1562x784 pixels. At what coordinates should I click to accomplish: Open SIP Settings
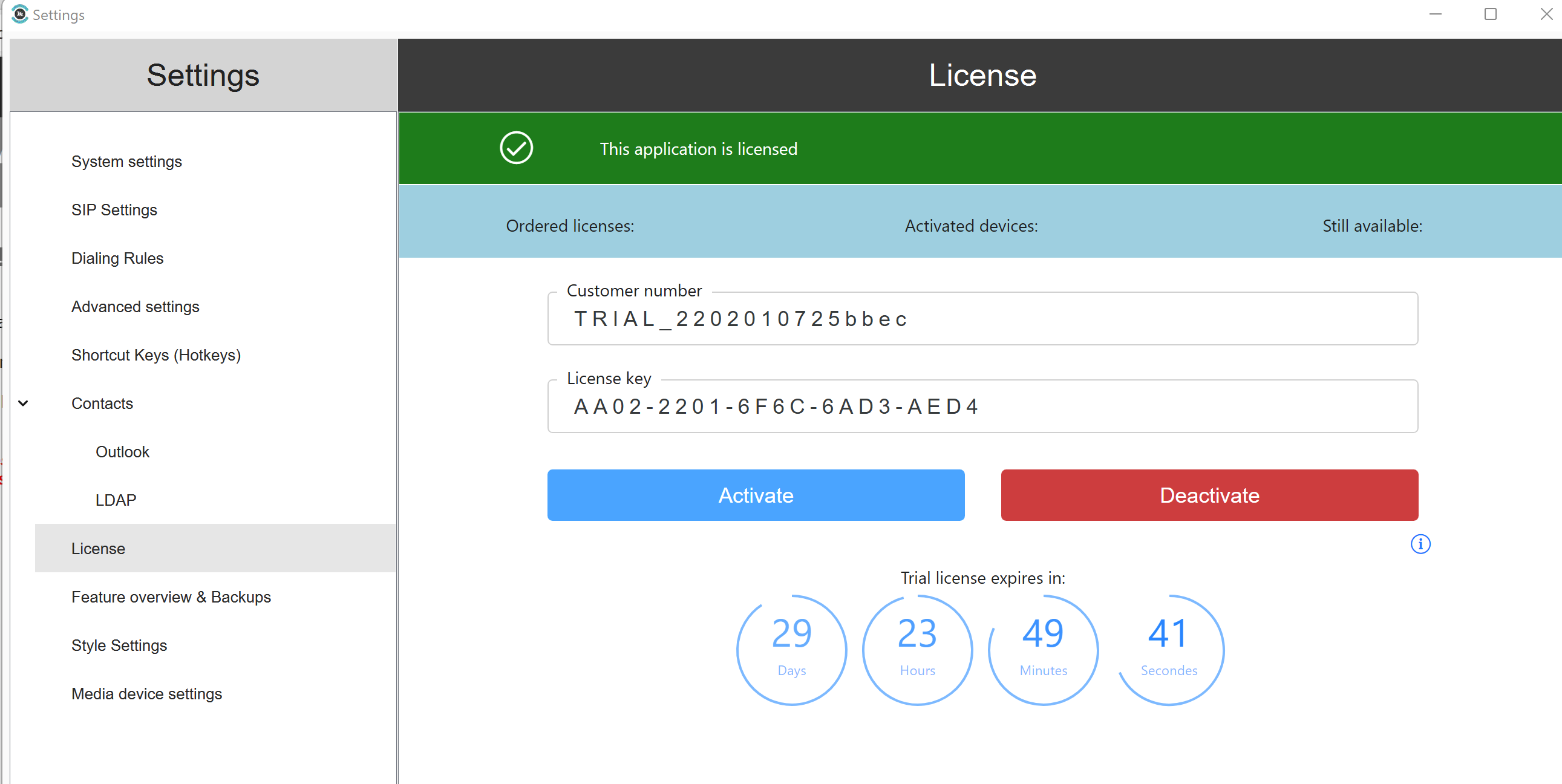[x=114, y=210]
